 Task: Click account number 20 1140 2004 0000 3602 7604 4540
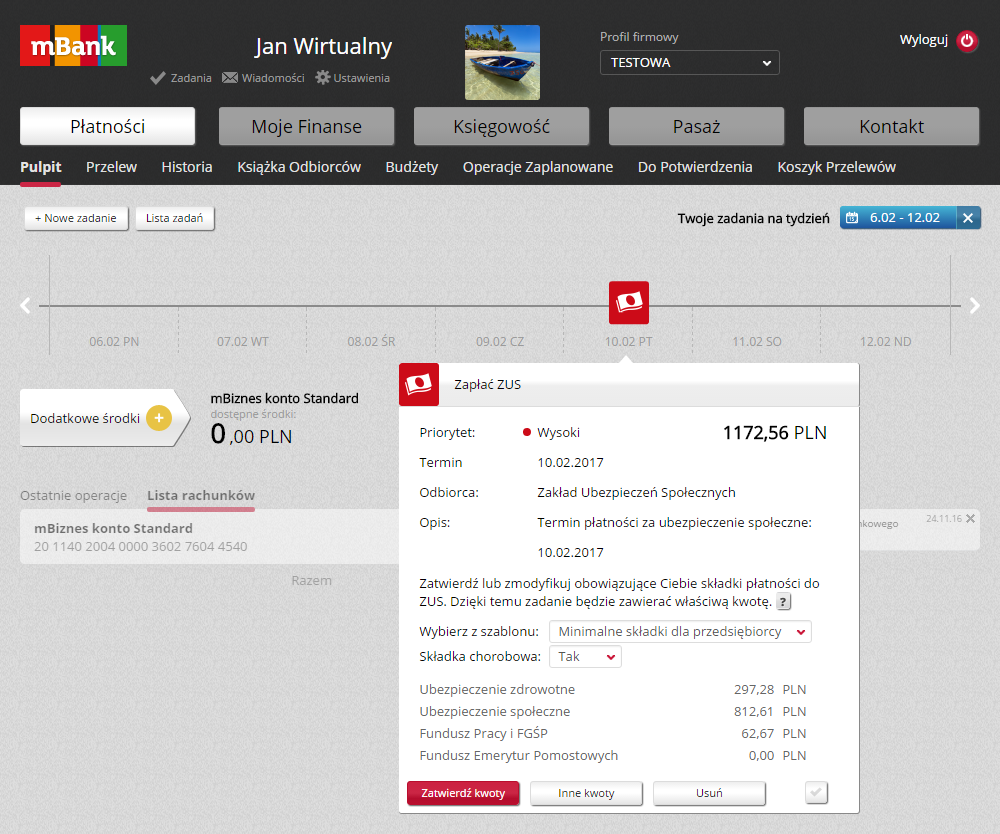click(x=140, y=546)
